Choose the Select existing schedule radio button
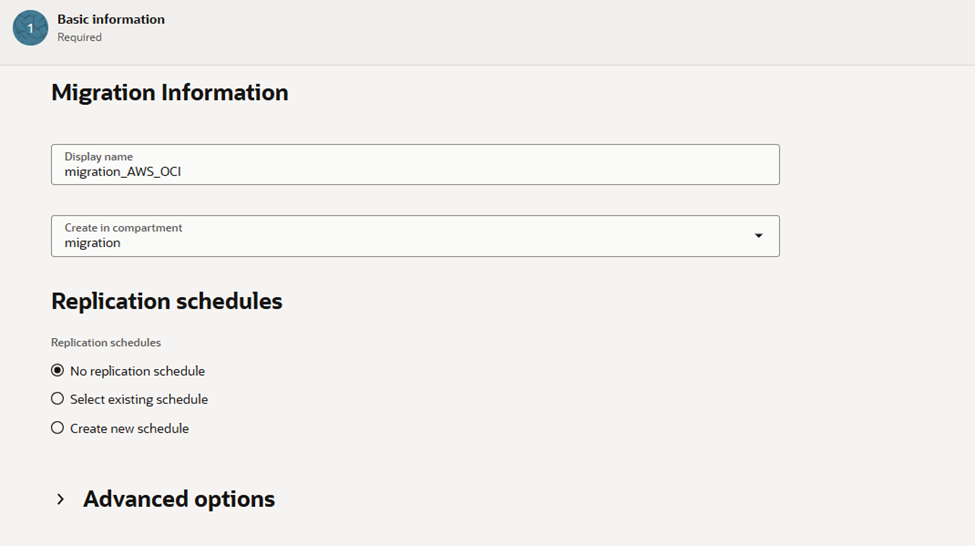 click(x=58, y=399)
